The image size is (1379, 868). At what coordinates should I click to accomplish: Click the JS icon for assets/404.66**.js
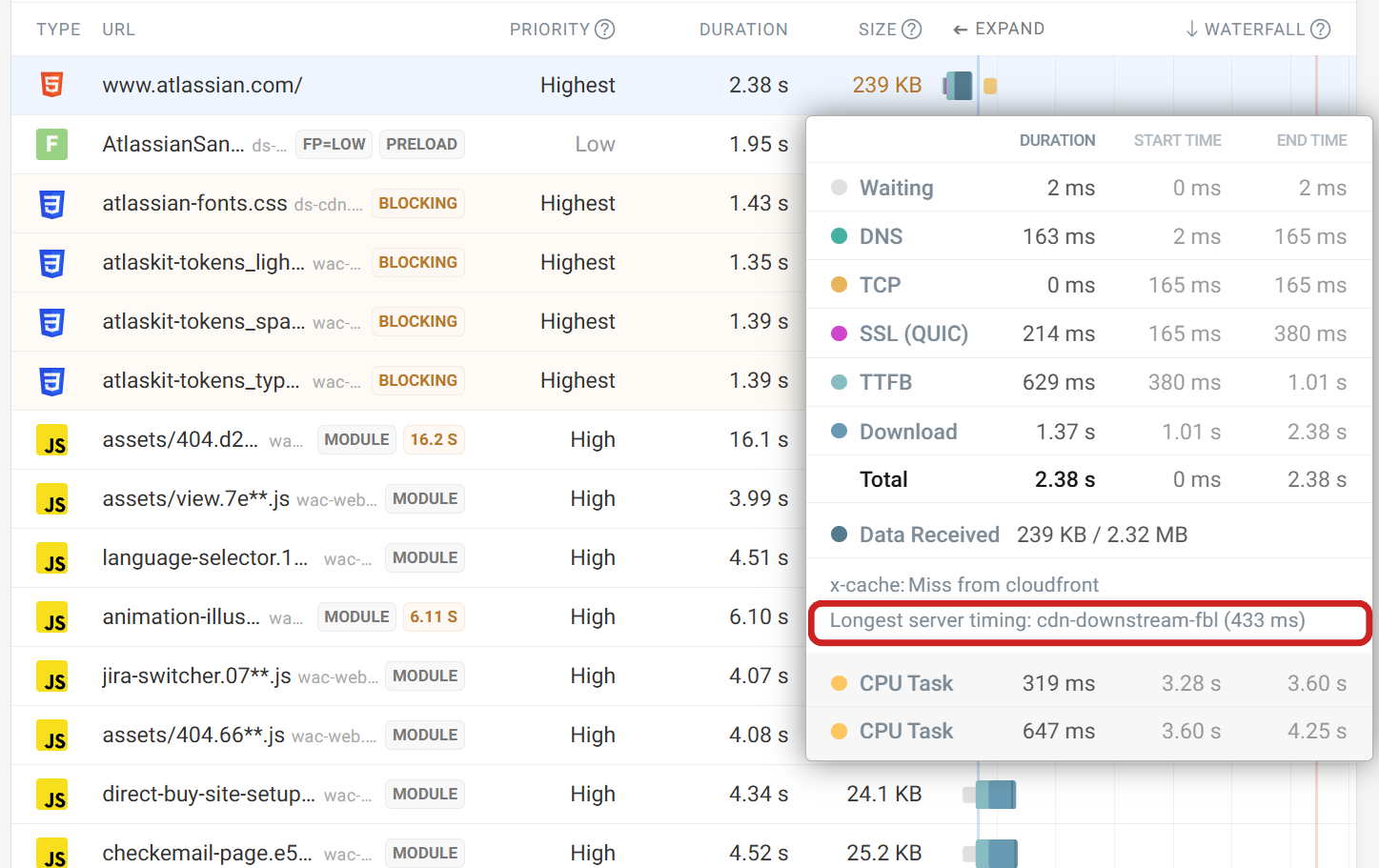[52, 736]
